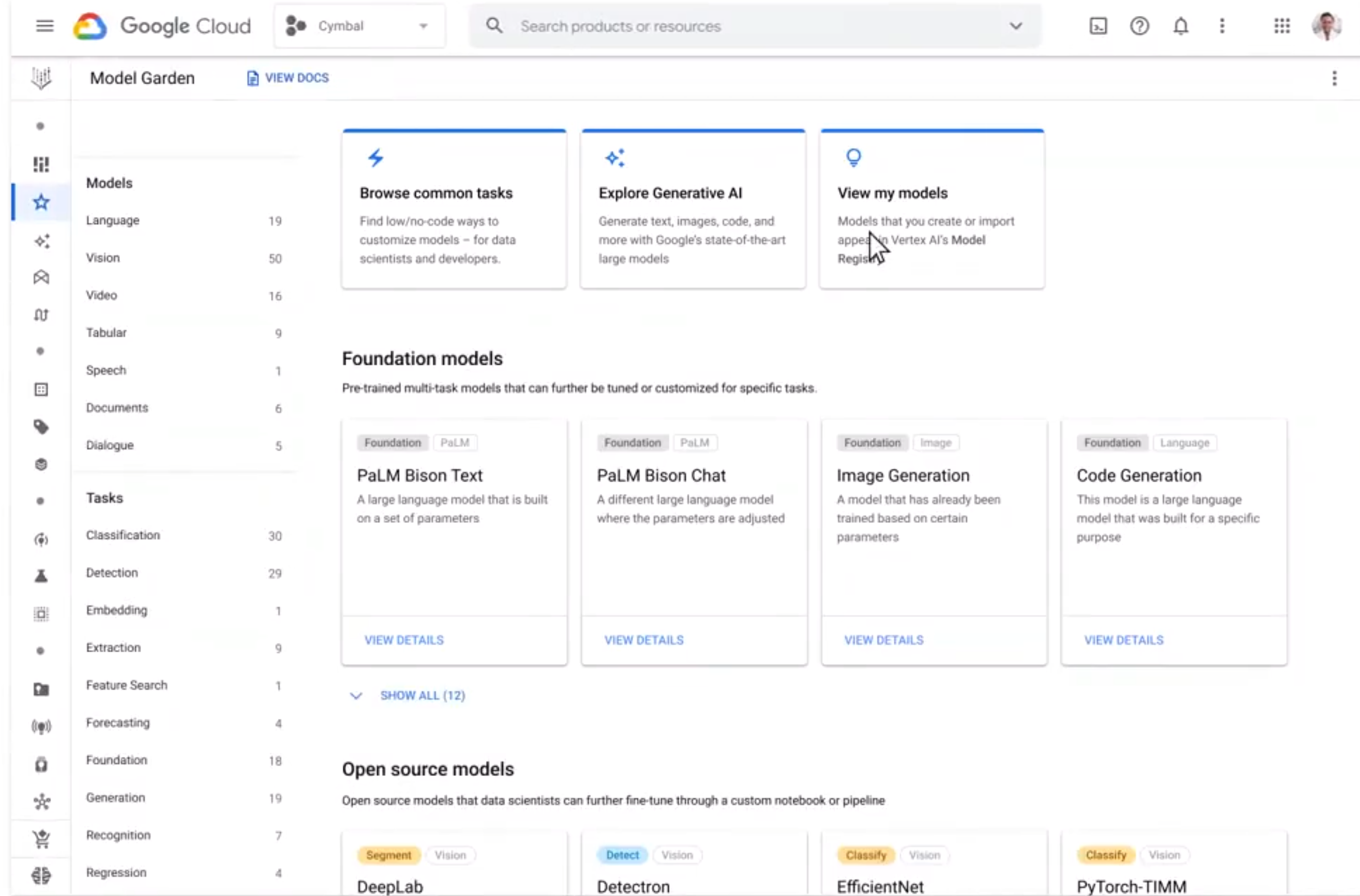
Task: Open the generative sparkle icon in sidebar
Action: (x=41, y=240)
